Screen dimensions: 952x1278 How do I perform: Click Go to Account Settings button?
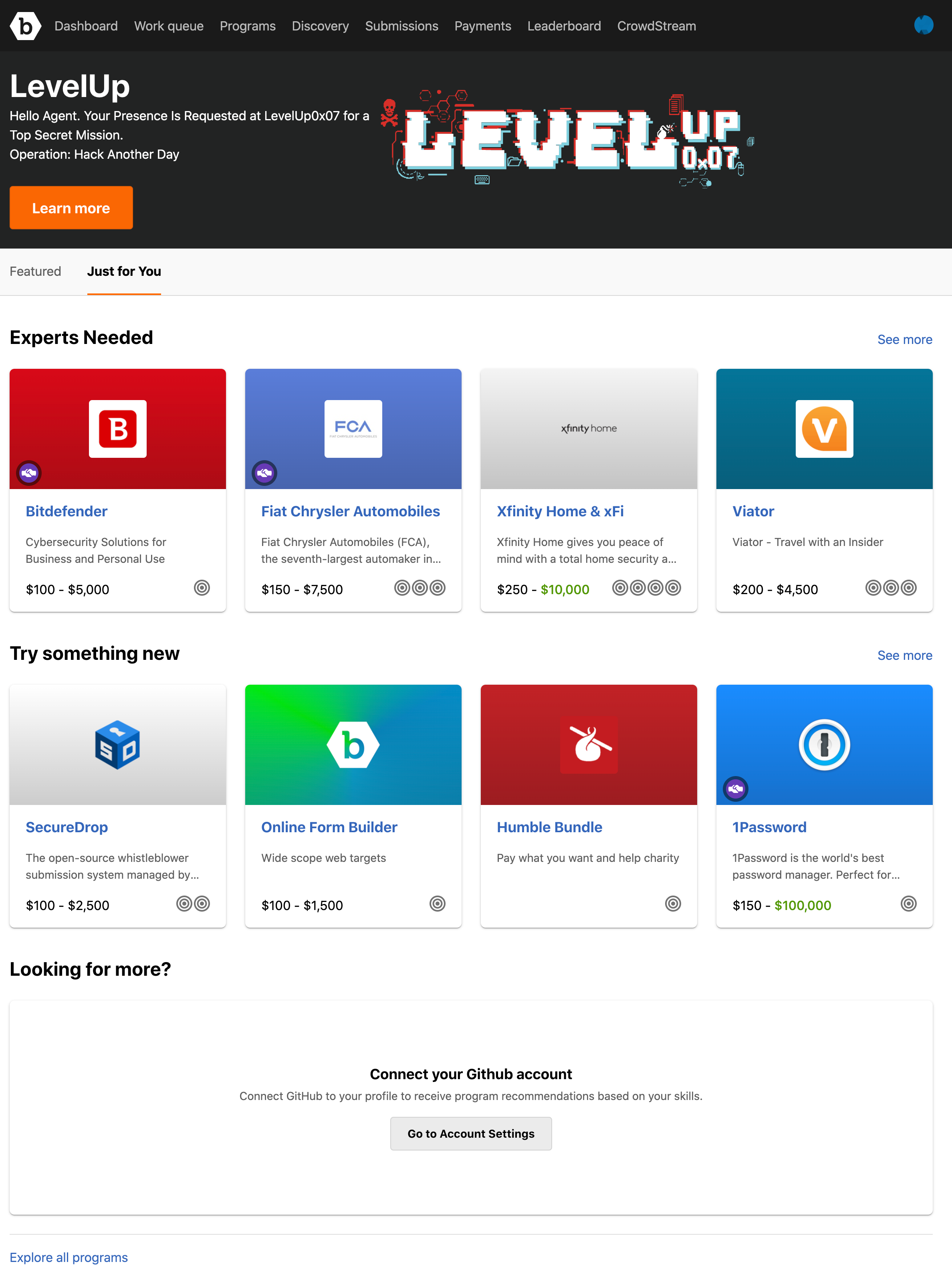[471, 1133]
